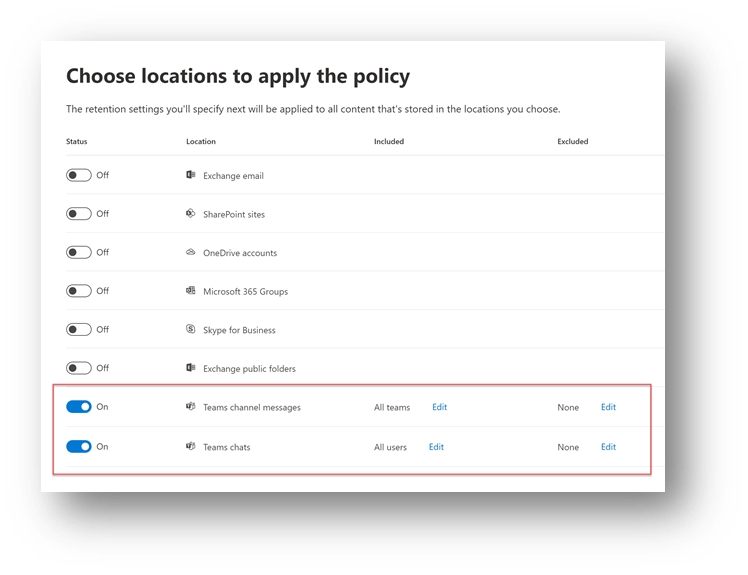748x575 pixels.
Task: Enable the Microsoft 365 Groups toggle
Action: click(x=79, y=291)
